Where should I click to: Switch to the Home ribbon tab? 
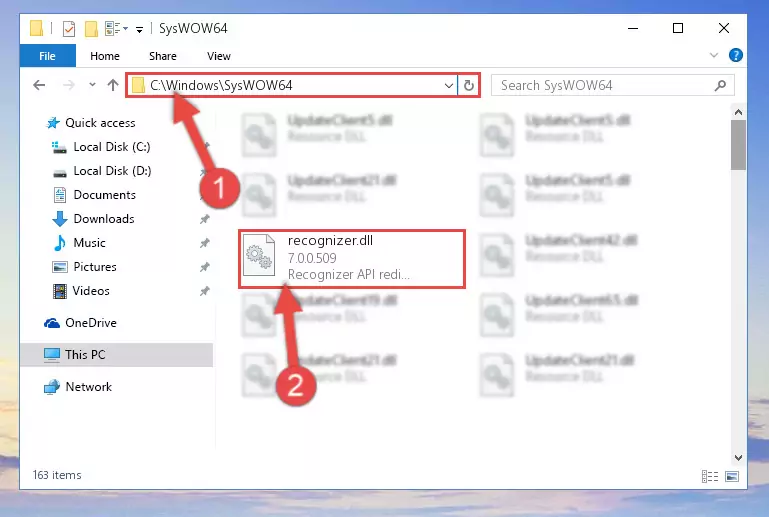pyautogui.click(x=104, y=56)
